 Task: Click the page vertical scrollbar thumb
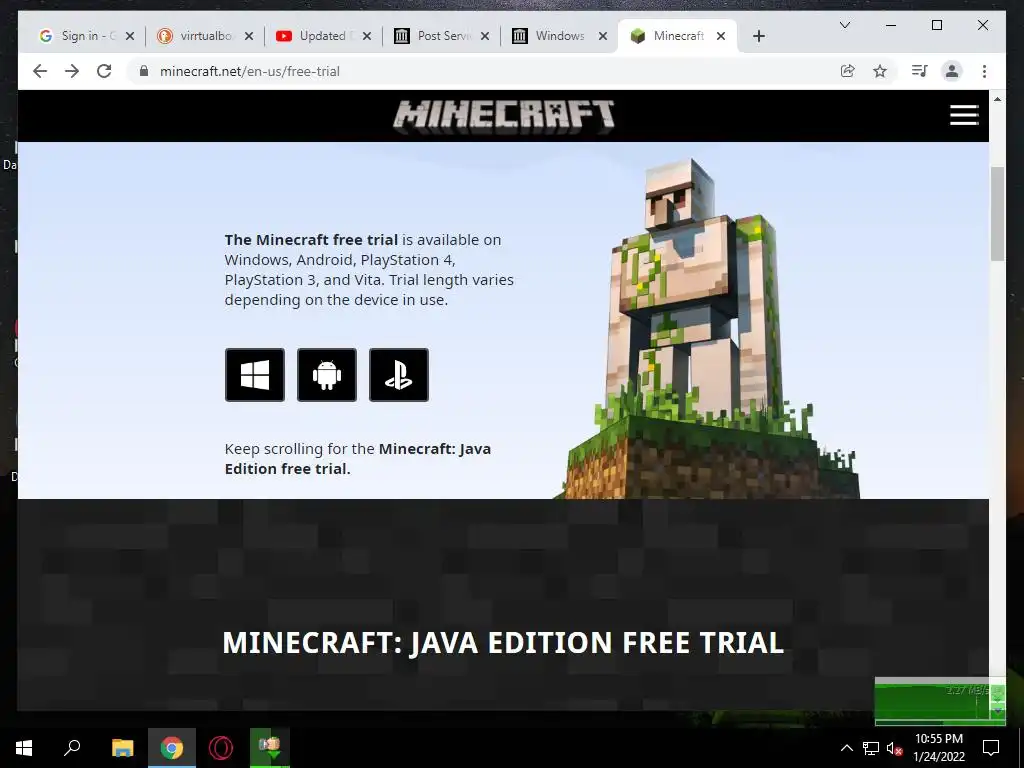(997, 214)
